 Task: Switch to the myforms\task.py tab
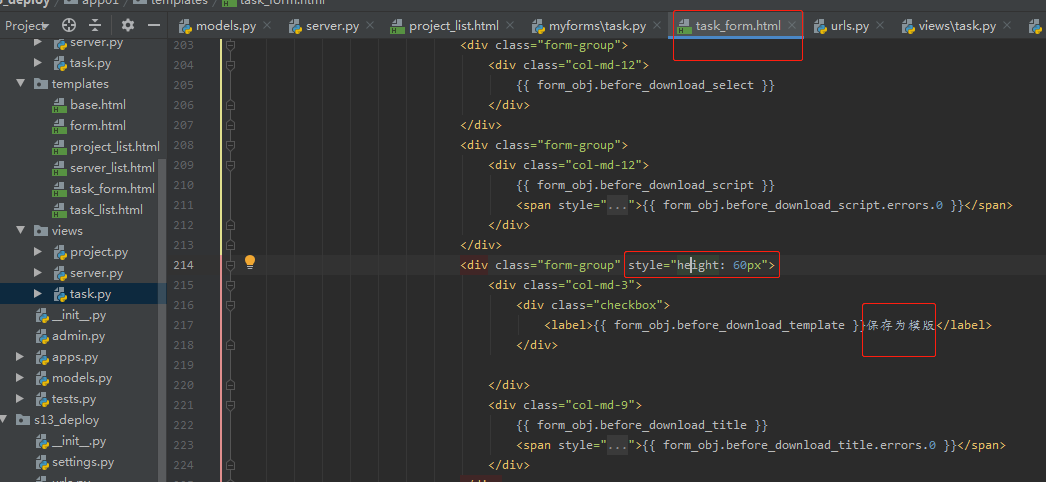[597, 26]
